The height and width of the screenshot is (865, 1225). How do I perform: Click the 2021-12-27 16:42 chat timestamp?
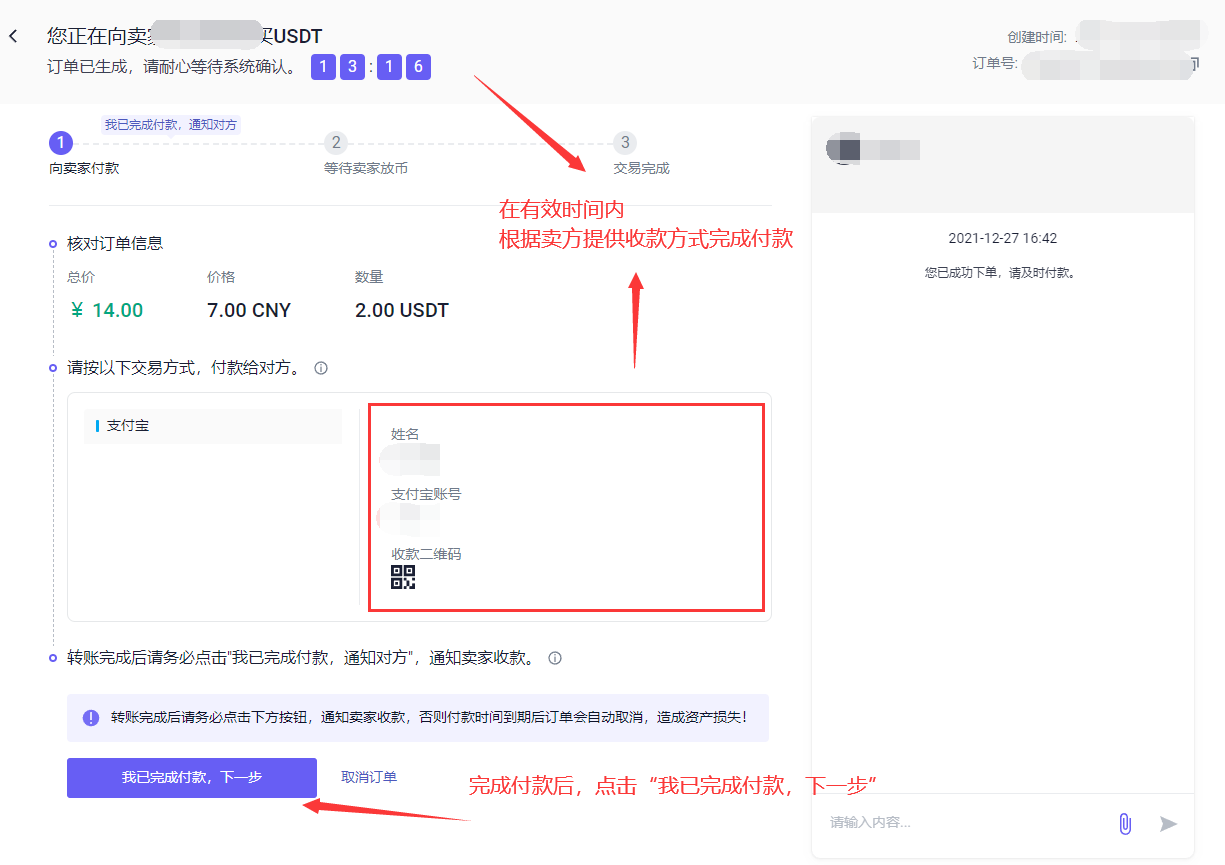[1003, 238]
